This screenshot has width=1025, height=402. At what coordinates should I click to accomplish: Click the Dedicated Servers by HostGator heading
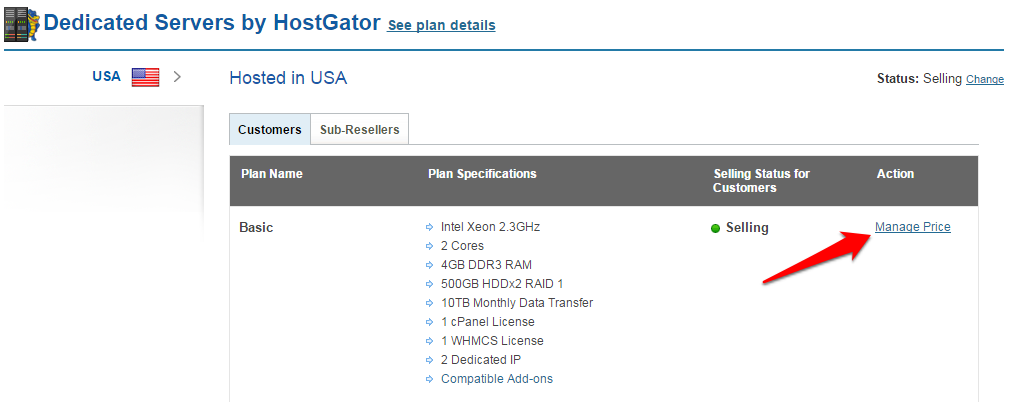coord(212,23)
